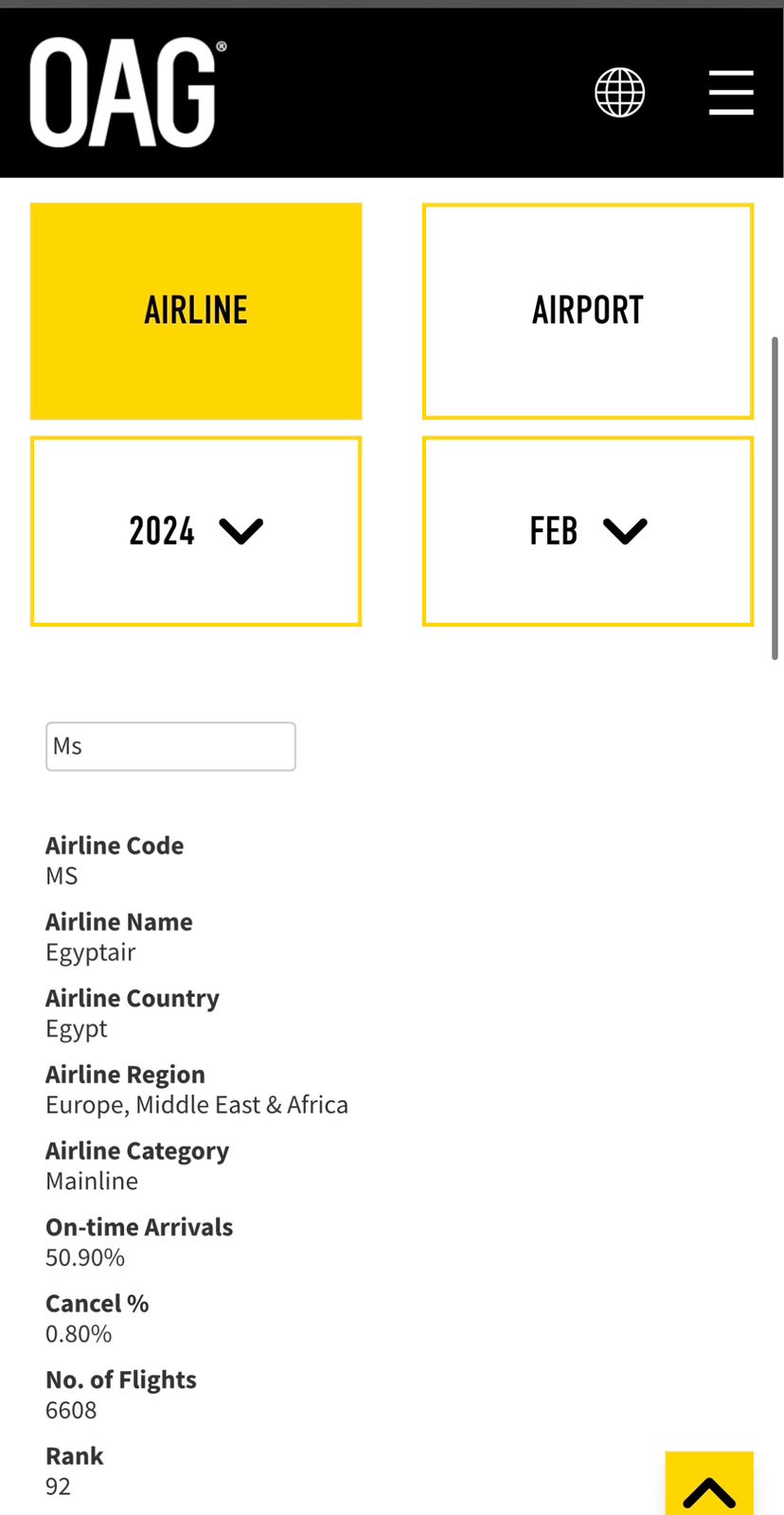The image size is (784, 1515).
Task: Click the 6608 flights value
Action: pyautogui.click(x=71, y=1411)
